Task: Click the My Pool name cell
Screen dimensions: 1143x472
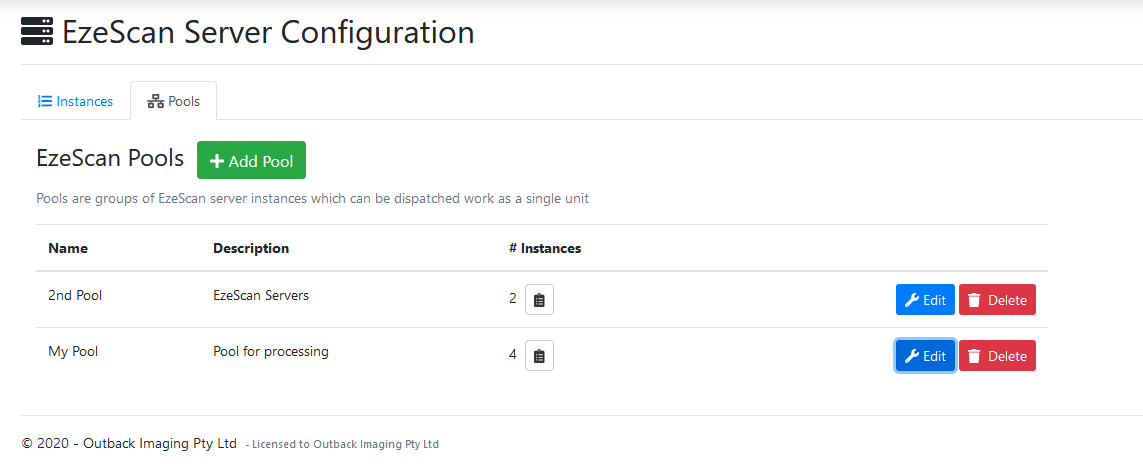Action: (73, 352)
